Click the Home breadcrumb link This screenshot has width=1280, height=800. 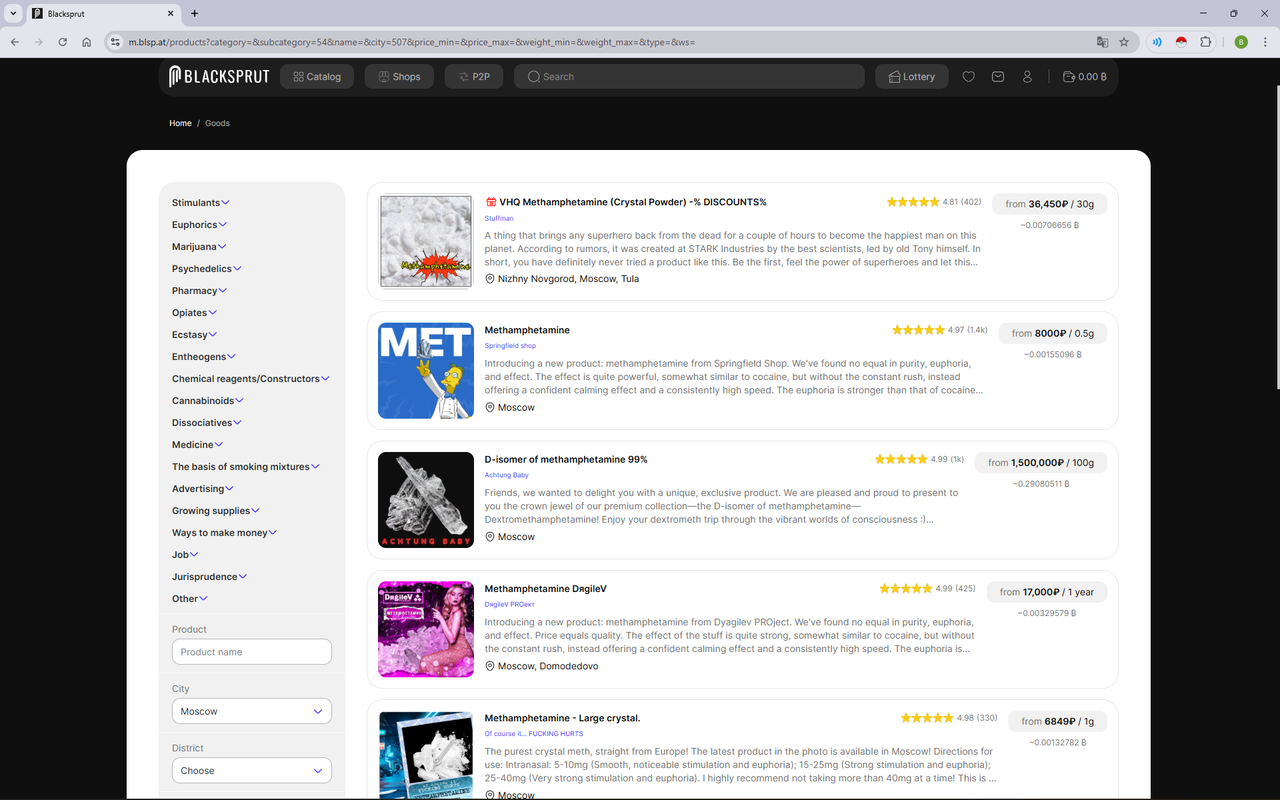click(180, 123)
